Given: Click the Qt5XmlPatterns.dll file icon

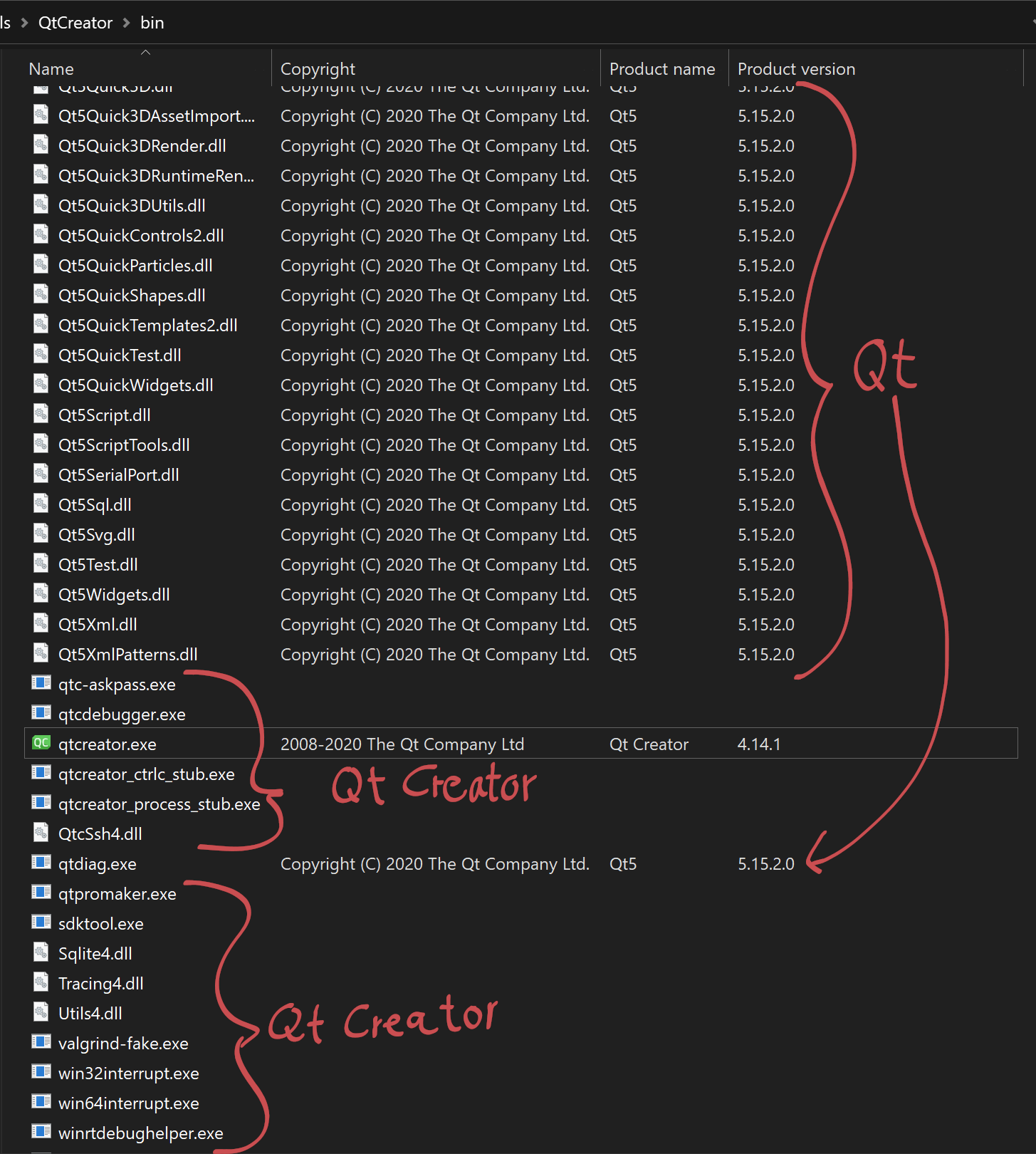Looking at the screenshot, I should [41, 653].
